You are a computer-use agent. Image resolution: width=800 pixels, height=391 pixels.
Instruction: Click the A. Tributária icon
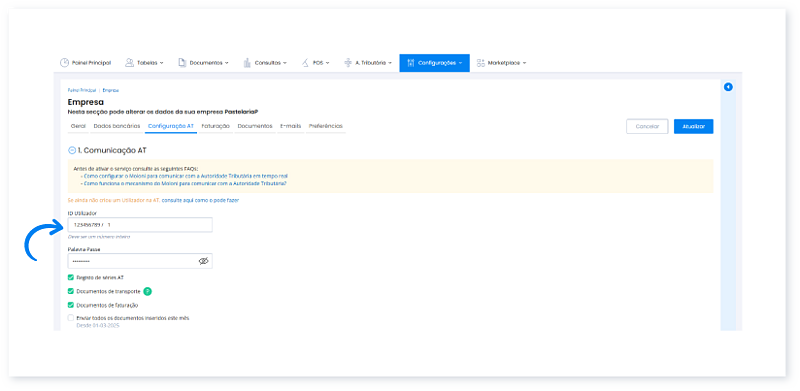click(348, 63)
